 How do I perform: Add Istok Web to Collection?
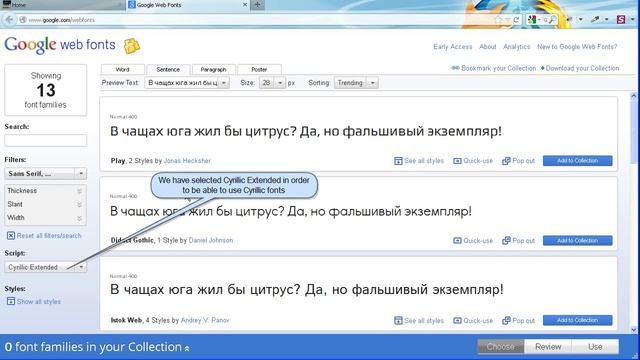[x=578, y=320]
